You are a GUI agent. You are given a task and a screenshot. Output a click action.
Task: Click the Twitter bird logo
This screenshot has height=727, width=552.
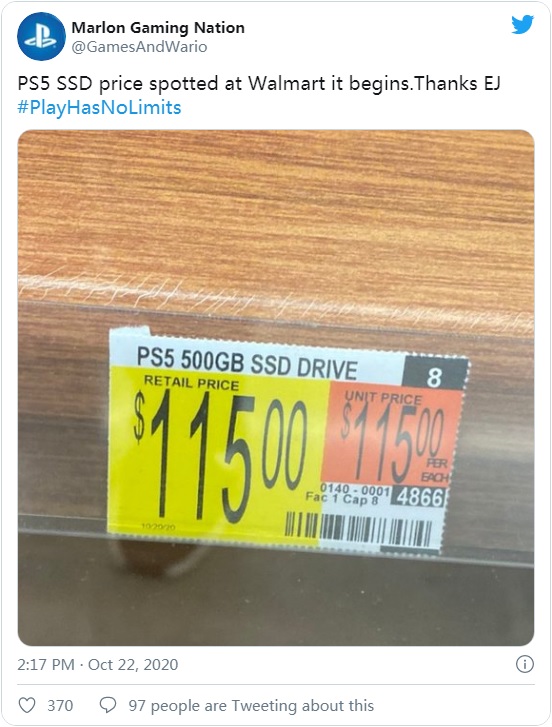(522, 25)
